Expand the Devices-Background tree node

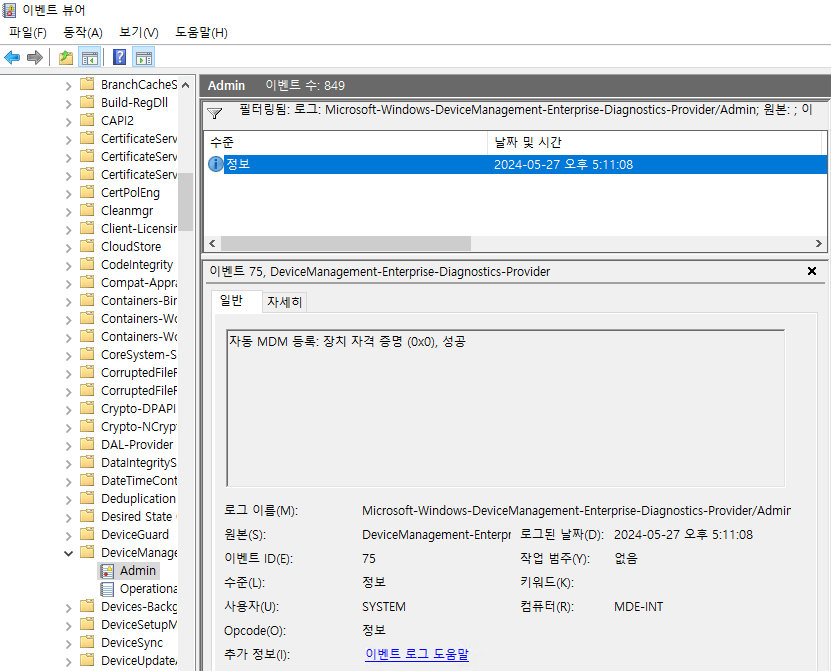(x=68, y=608)
